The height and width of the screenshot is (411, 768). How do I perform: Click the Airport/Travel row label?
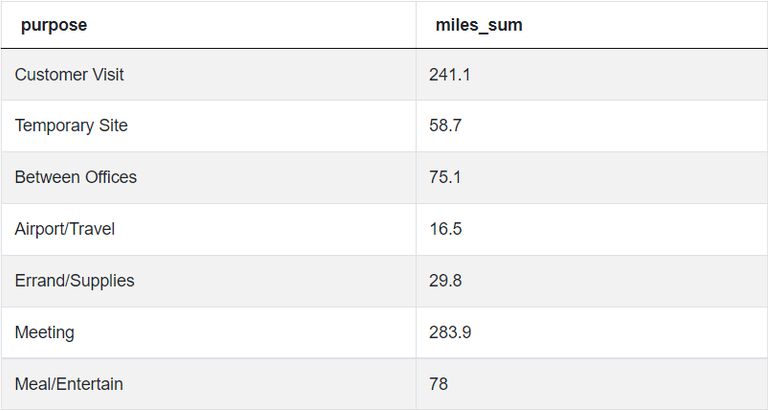(x=65, y=229)
